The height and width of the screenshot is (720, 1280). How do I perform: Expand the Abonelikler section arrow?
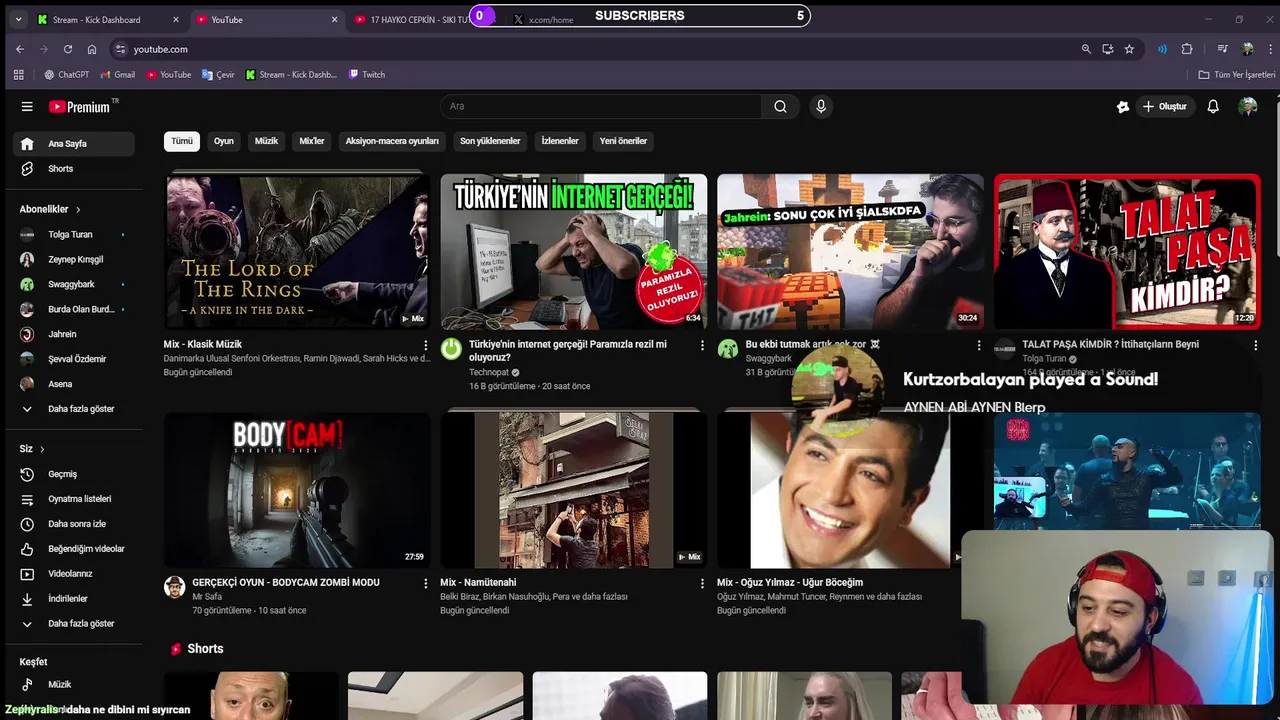click(x=78, y=210)
